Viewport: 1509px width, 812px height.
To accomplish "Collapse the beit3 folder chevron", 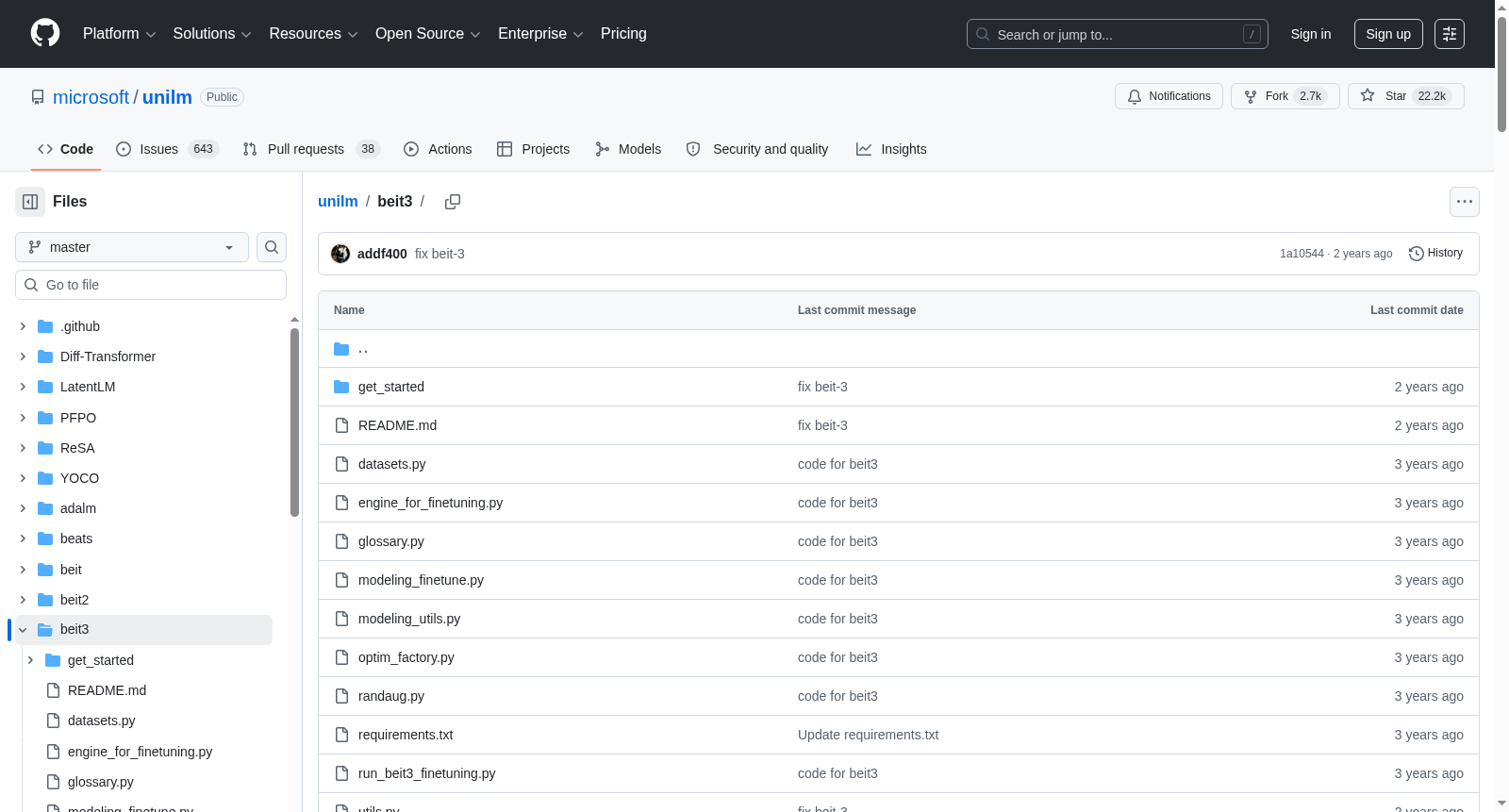I will tap(23, 629).
